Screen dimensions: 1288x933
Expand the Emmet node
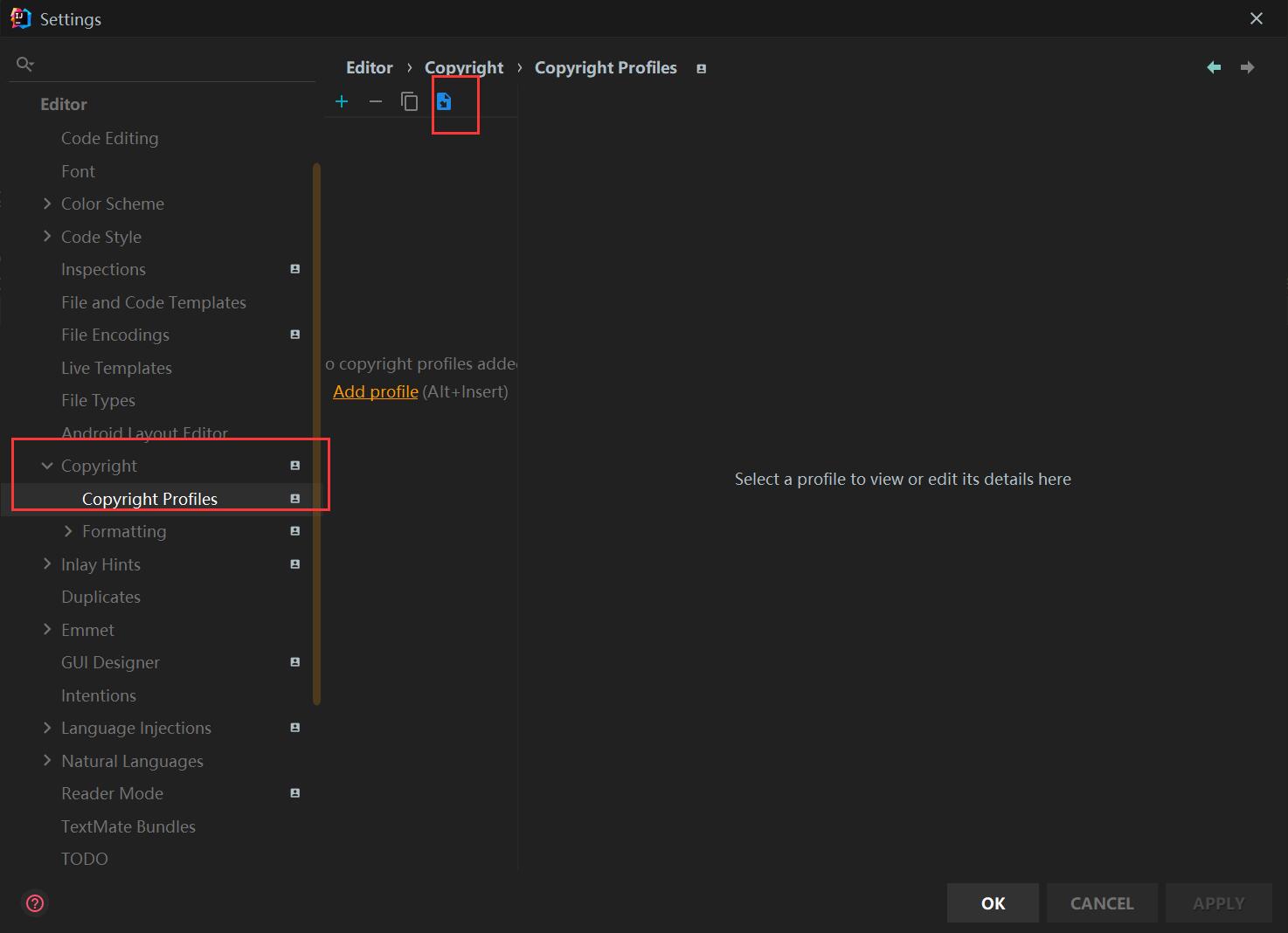pos(47,630)
